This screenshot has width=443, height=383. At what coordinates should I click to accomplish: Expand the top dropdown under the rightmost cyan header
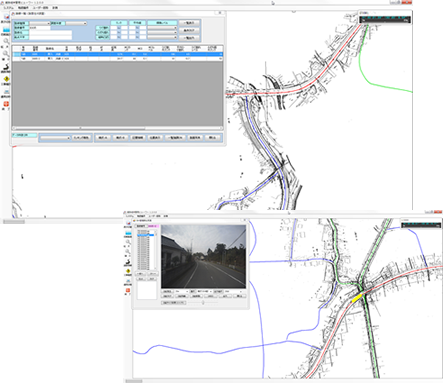point(162,28)
